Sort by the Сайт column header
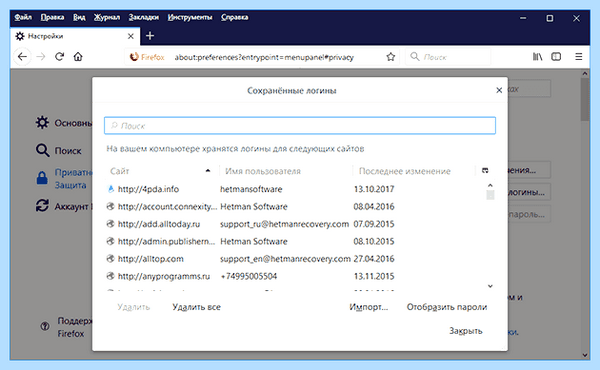Image resolution: width=600 pixels, height=370 pixels. click(161, 171)
